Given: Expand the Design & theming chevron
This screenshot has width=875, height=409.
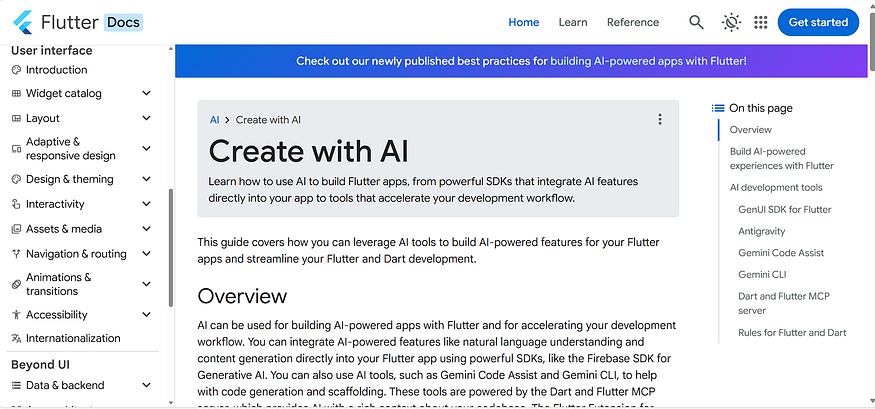Looking at the screenshot, I should click(146, 179).
